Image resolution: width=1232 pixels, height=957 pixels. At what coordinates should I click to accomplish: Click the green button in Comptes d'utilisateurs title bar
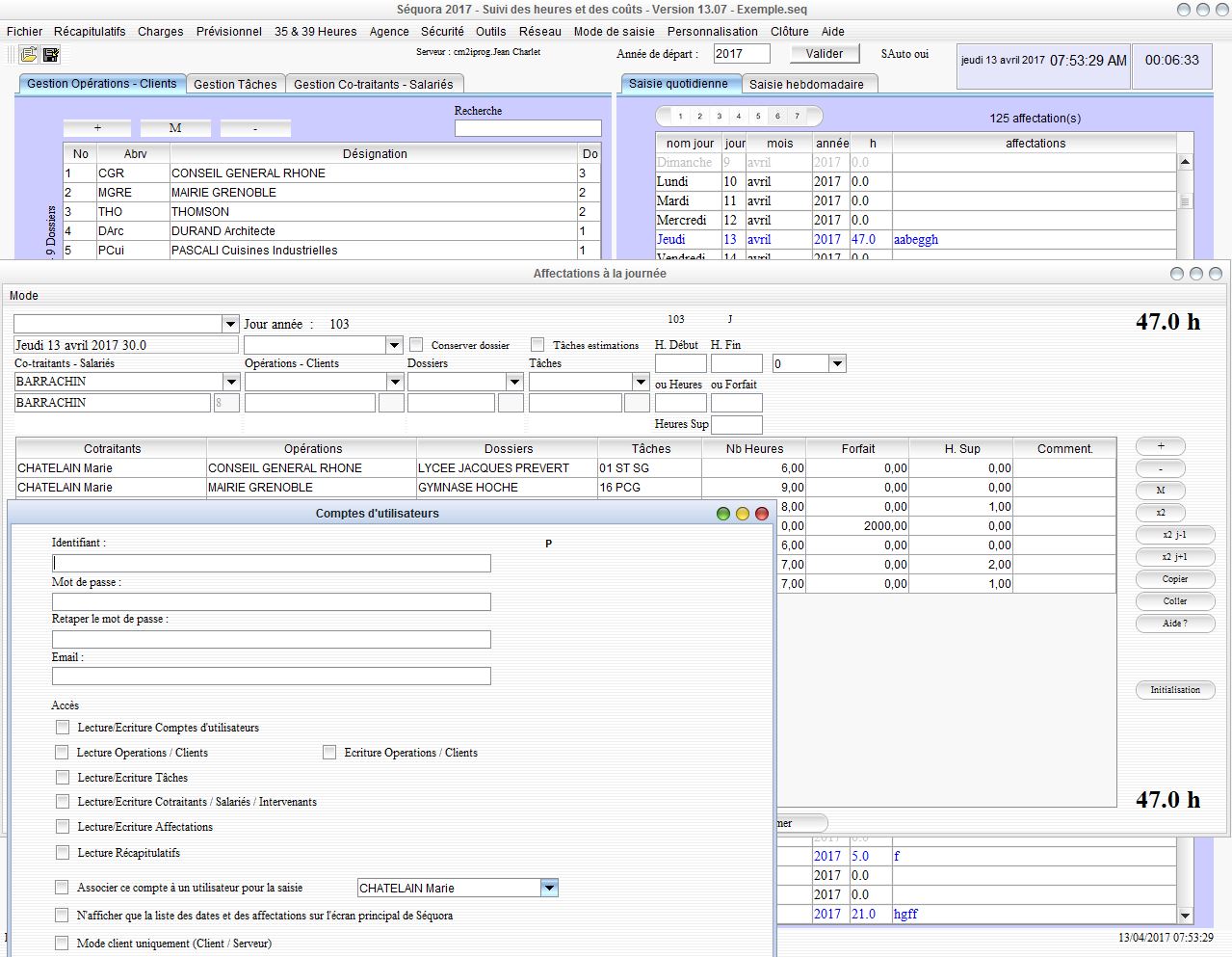pyautogui.click(x=722, y=514)
